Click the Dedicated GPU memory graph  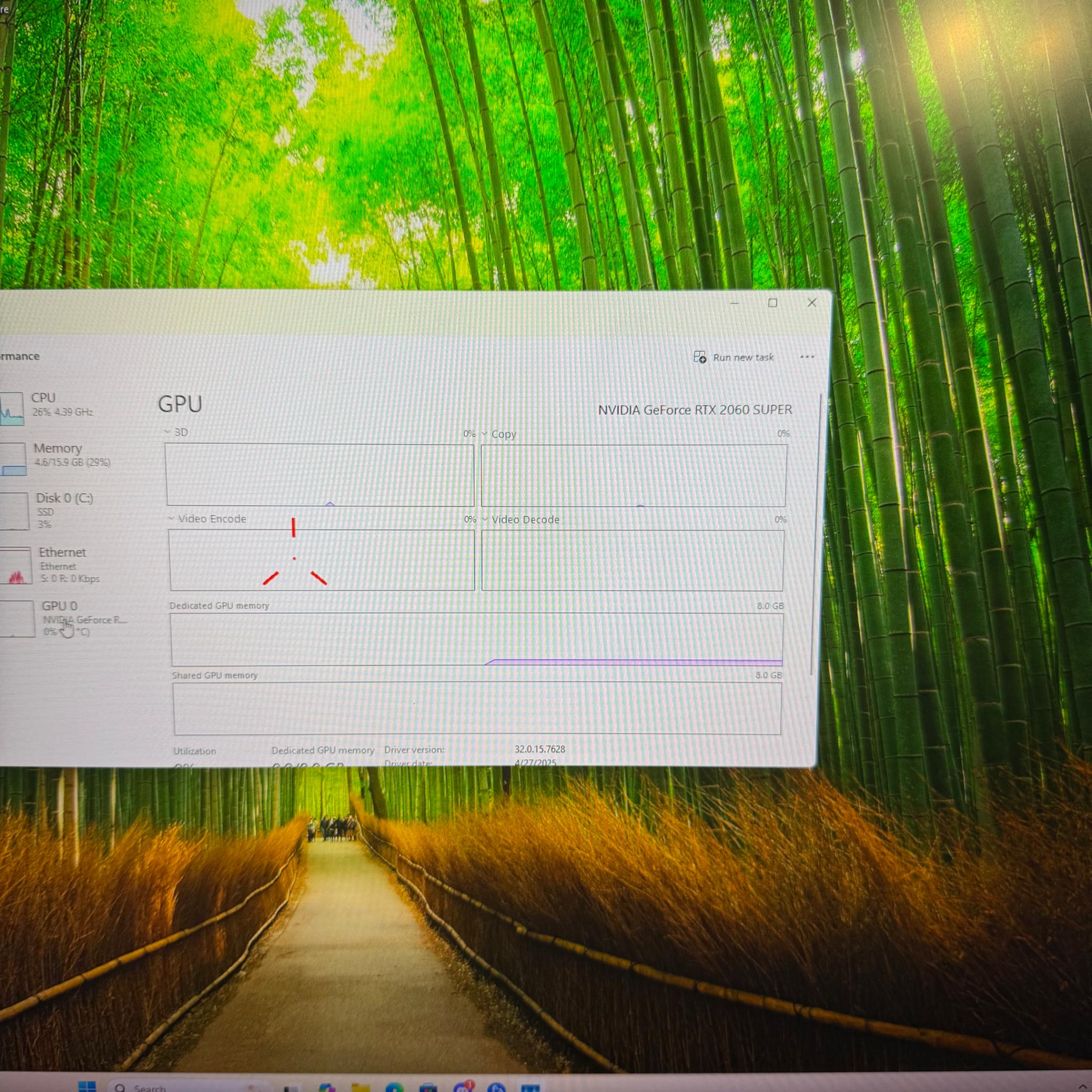pos(477,639)
